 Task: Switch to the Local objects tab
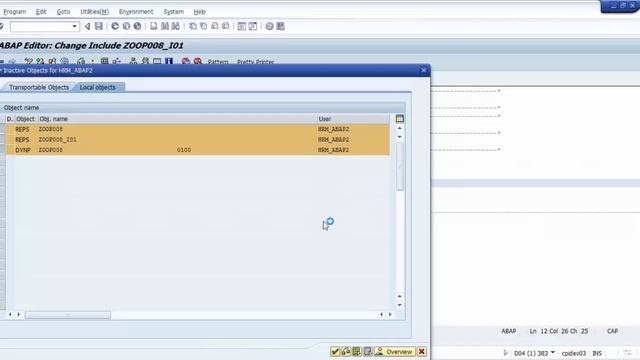coord(98,87)
